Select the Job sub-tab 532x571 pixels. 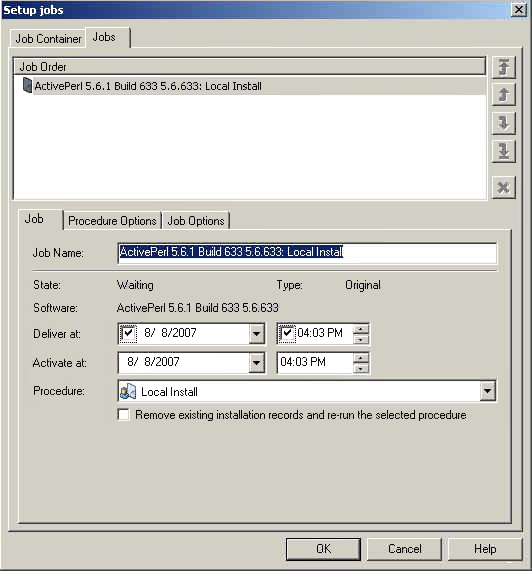point(40,219)
